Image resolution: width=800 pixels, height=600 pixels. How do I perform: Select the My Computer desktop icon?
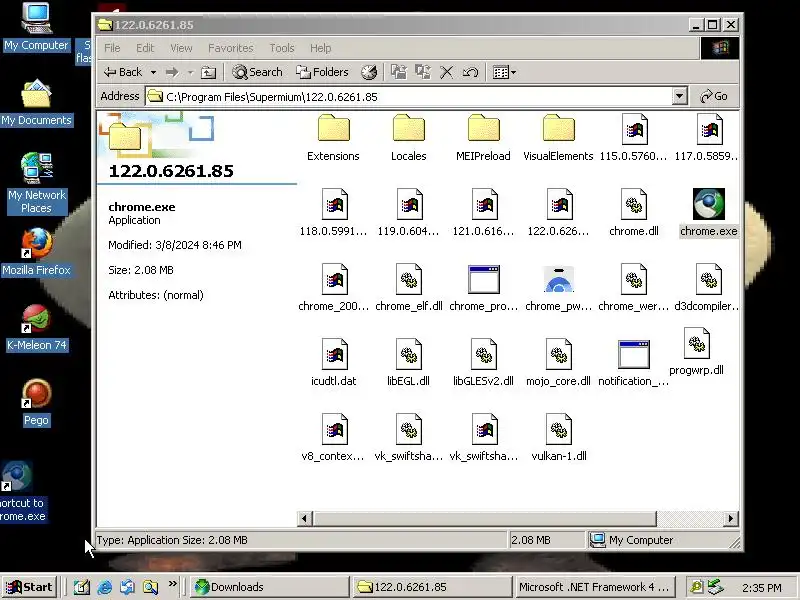click(x=36, y=27)
